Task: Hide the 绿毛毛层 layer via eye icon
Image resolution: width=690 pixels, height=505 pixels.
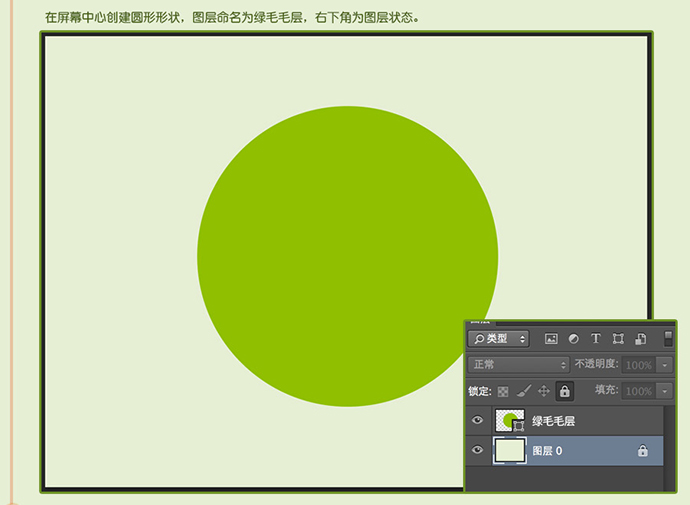Action: [478, 421]
